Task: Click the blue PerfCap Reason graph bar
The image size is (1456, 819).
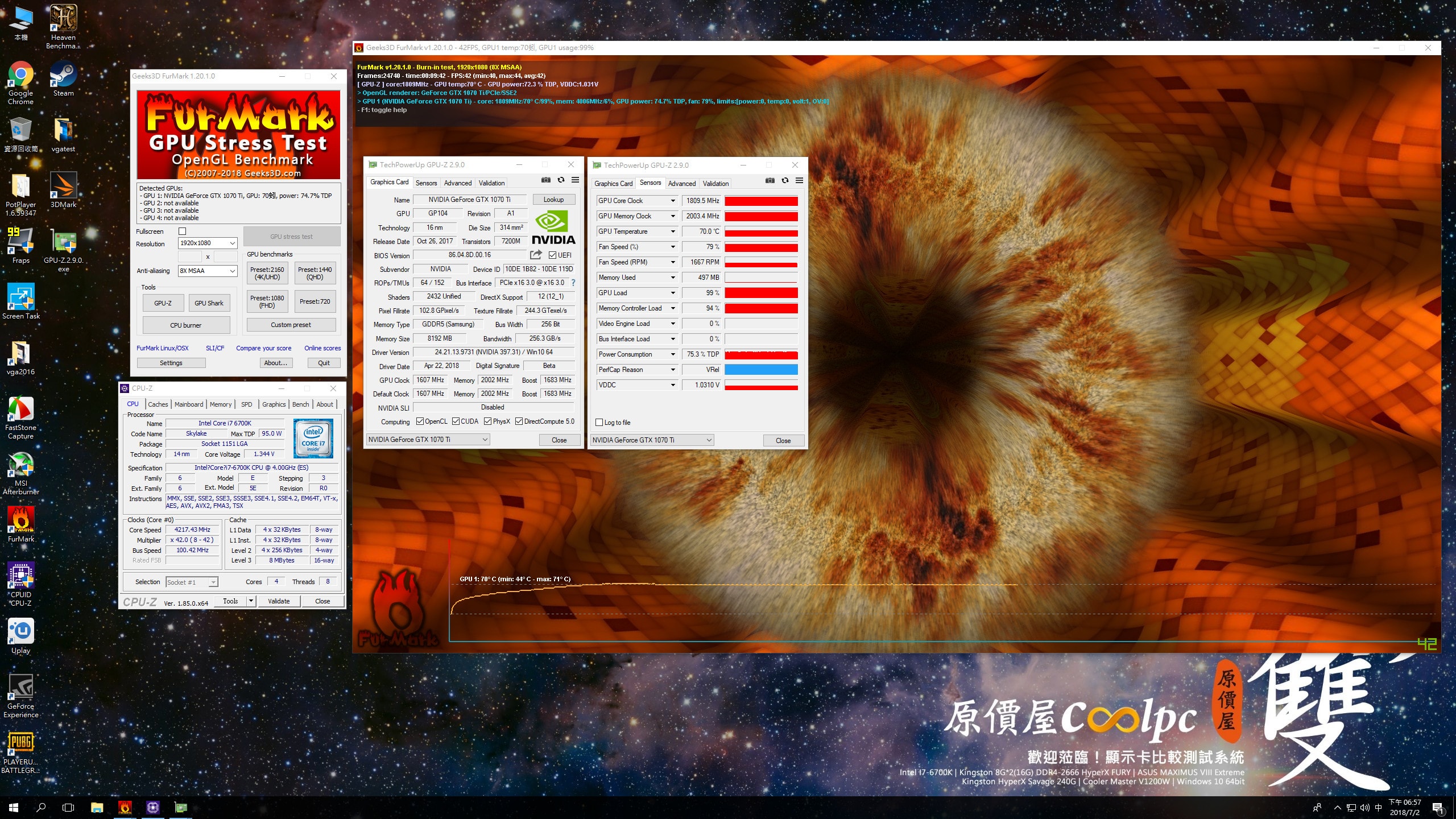Action: click(761, 370)
